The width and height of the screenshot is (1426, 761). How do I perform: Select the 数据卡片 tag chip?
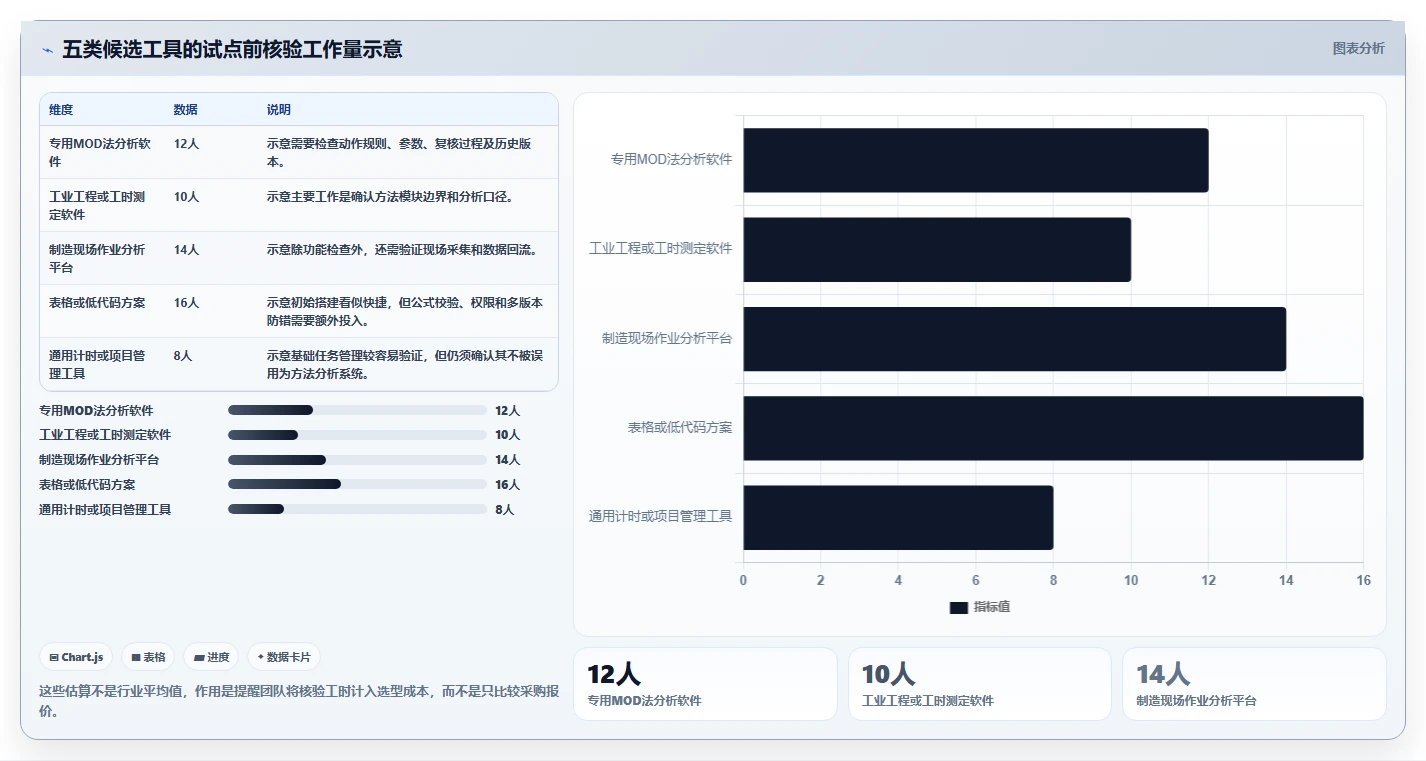tap(284, 657)
